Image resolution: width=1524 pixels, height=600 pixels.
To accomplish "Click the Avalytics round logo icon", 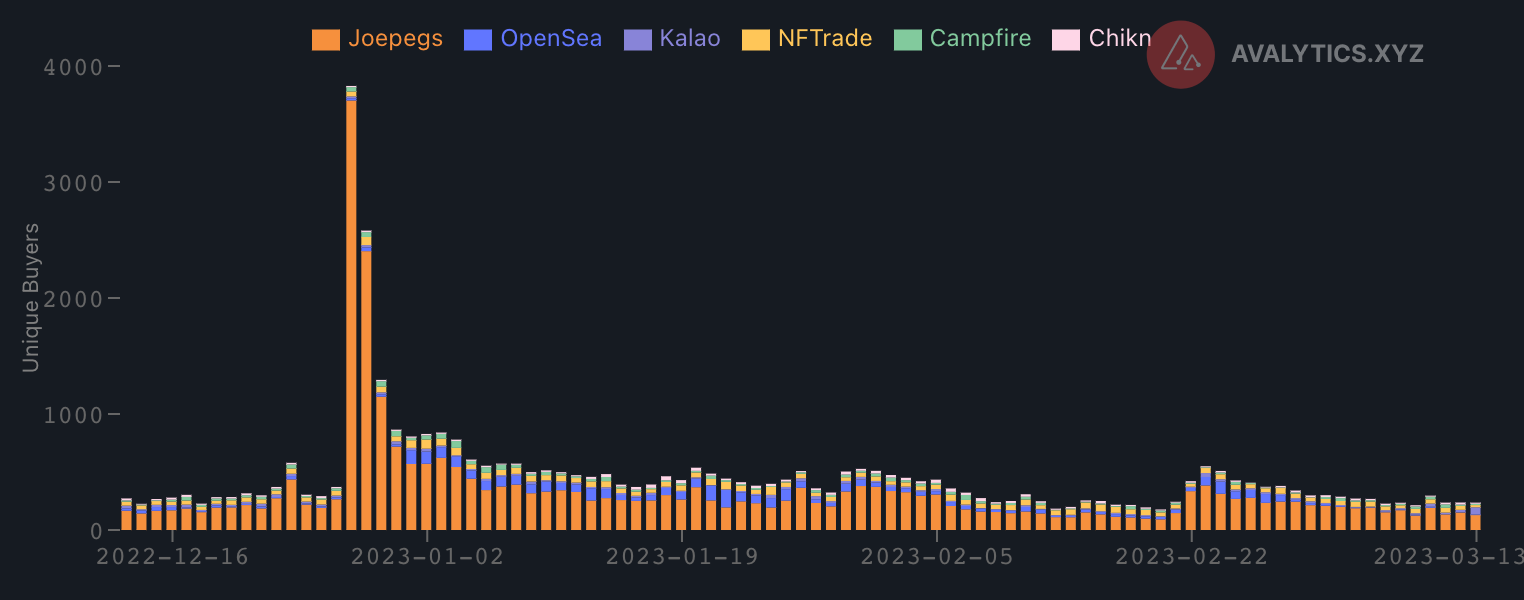I will click(1180, 54).
